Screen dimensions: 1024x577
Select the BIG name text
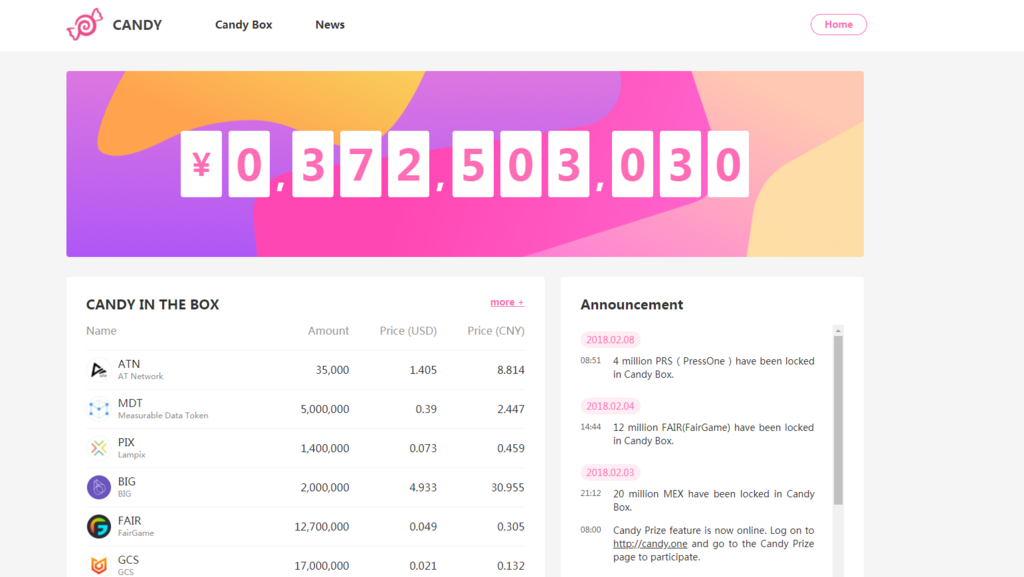pos(127,482)
